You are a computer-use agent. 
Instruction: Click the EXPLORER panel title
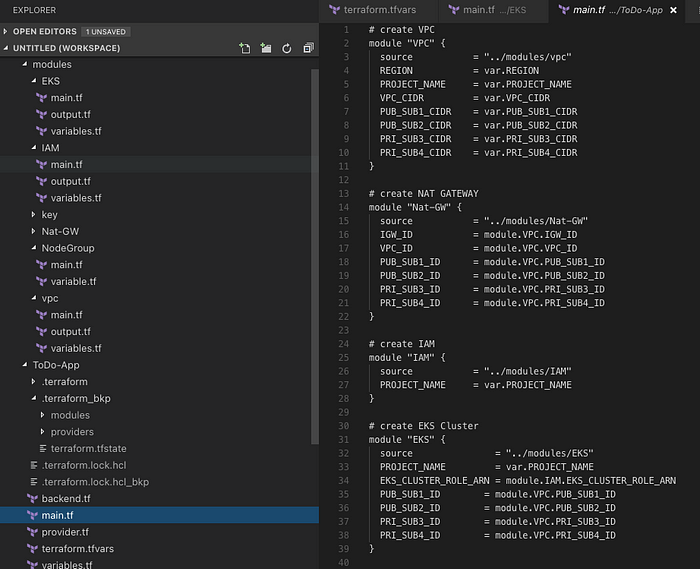(34, 10)
